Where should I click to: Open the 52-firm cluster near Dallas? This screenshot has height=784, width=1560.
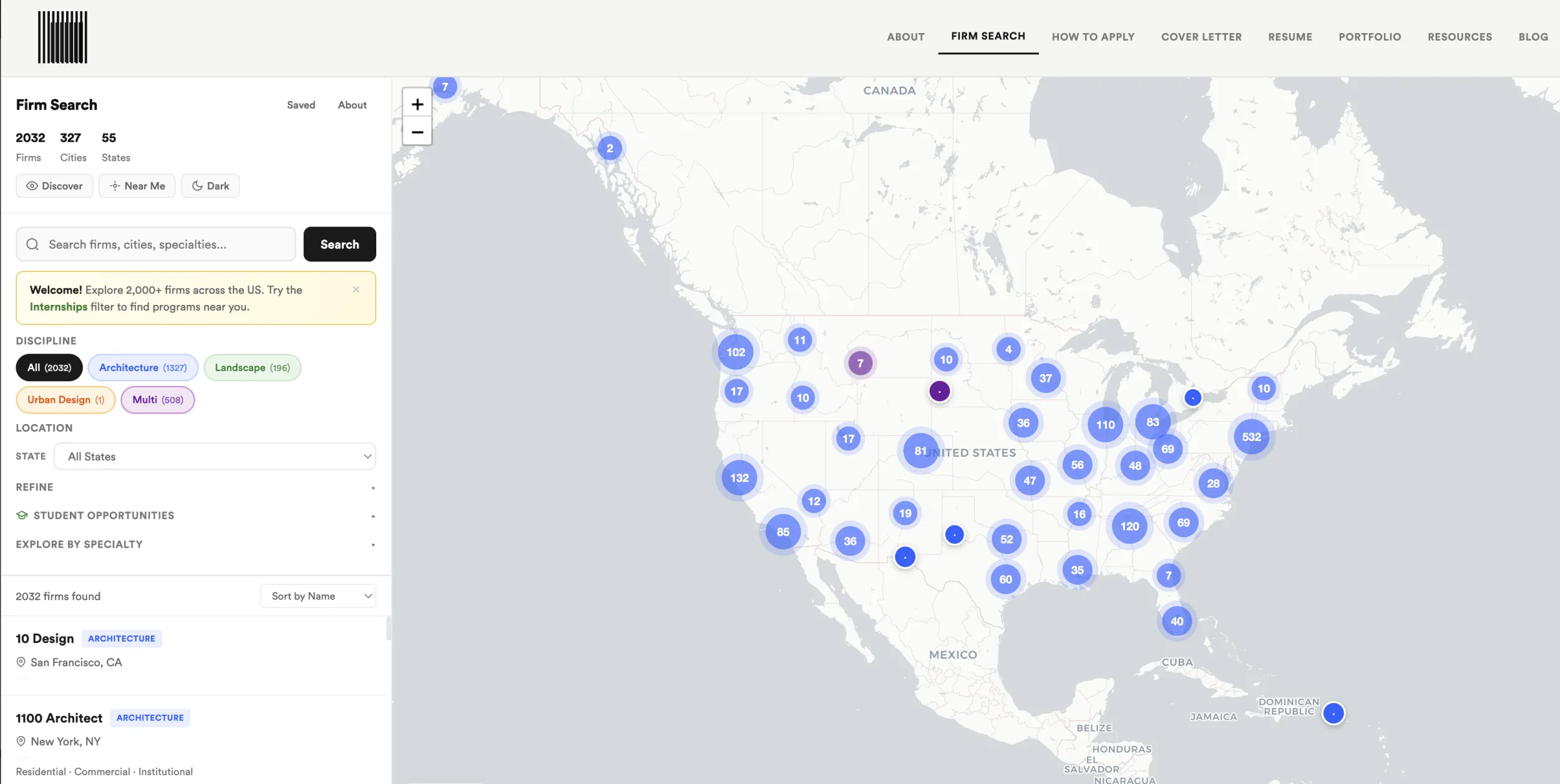(x=1007, y=540)
